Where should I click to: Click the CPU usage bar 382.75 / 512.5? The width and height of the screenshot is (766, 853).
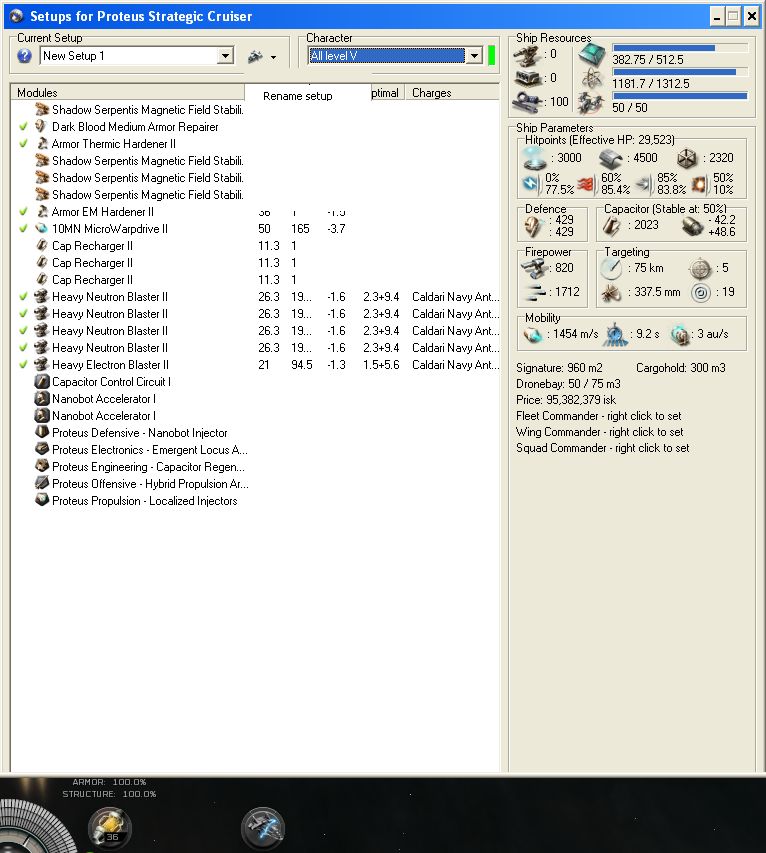pyautogui.click(x=680, y=48)
